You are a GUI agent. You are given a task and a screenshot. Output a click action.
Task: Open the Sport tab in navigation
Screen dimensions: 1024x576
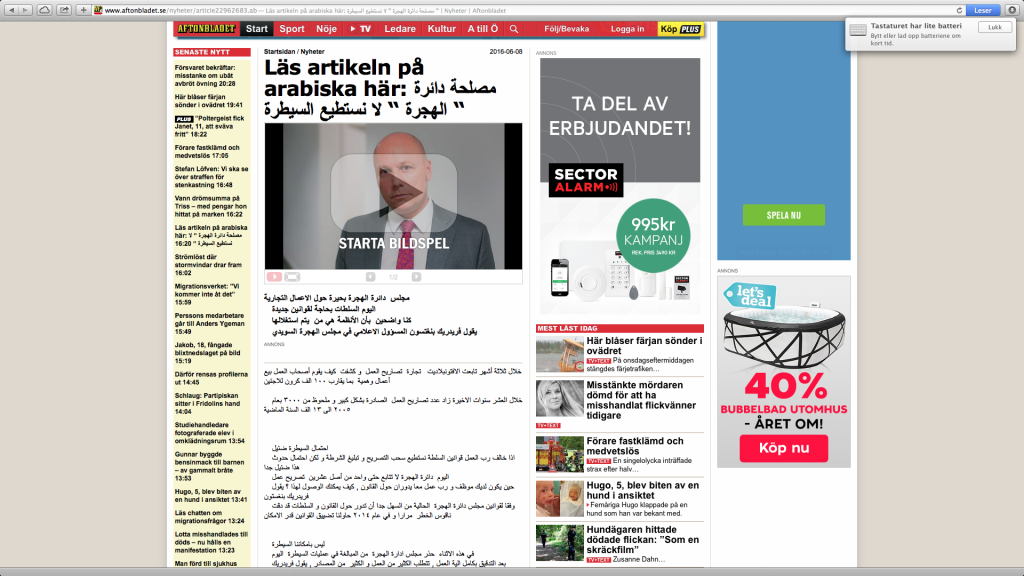pyautogui.click(x=292, y=29)
